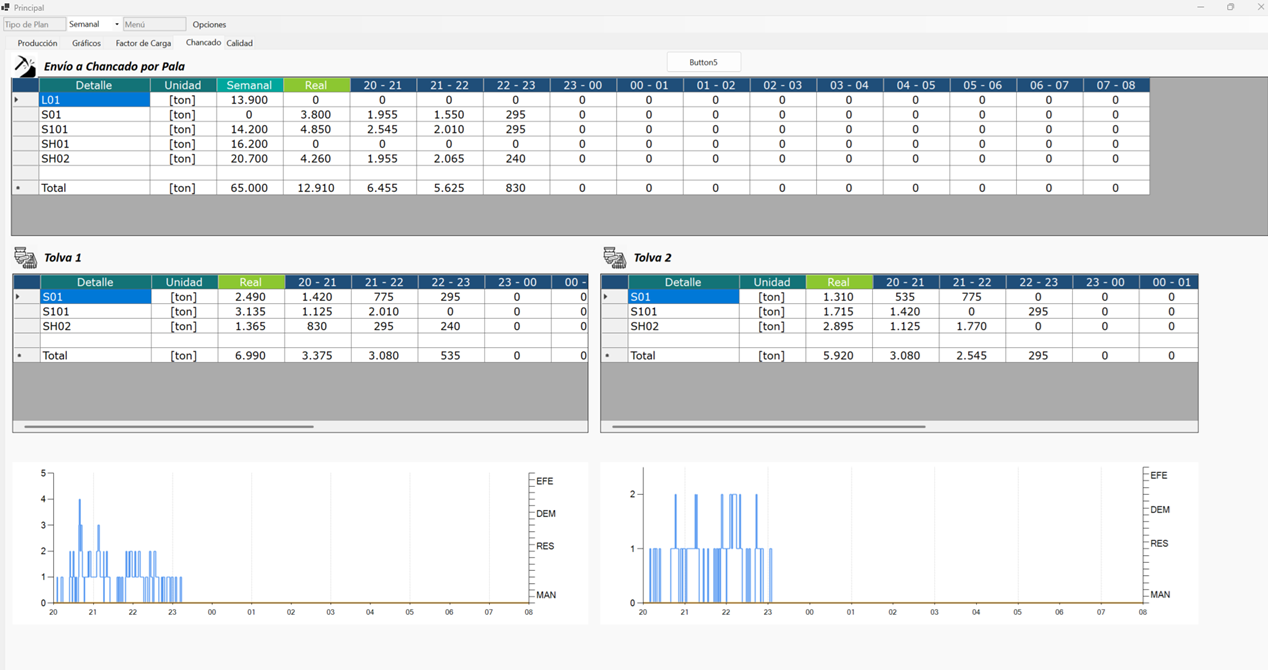Screen dimensions: 1268x670
Task: Sort by the Semanal column header
Action: coord(249,85)
